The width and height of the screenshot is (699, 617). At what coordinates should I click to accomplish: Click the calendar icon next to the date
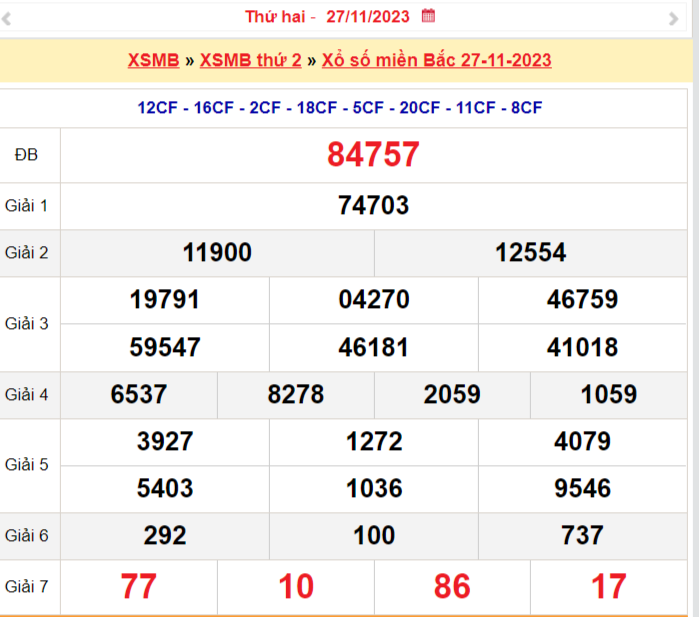429,16
